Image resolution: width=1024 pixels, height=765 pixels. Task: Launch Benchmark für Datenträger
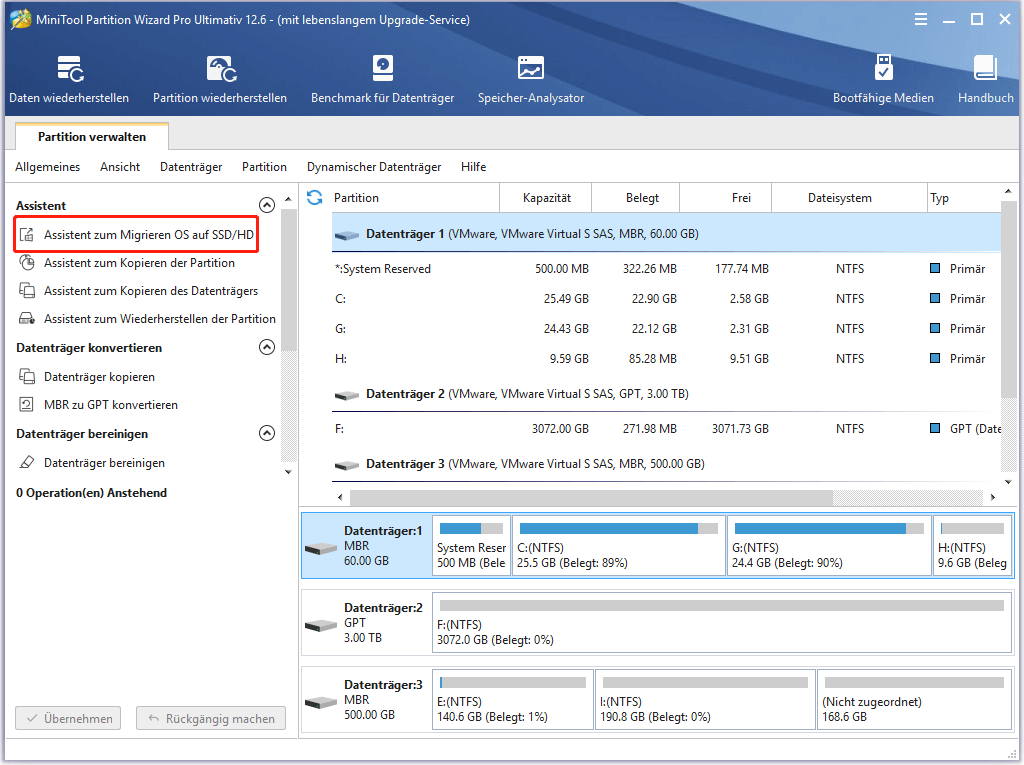(382, 78)
